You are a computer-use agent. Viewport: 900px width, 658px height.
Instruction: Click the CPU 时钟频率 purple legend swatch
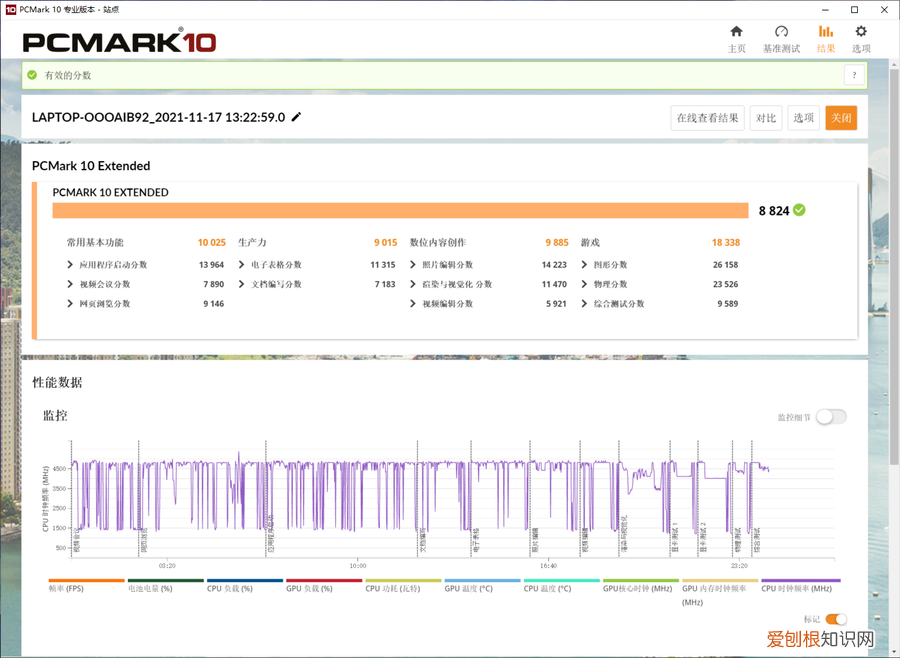point(800,580)
